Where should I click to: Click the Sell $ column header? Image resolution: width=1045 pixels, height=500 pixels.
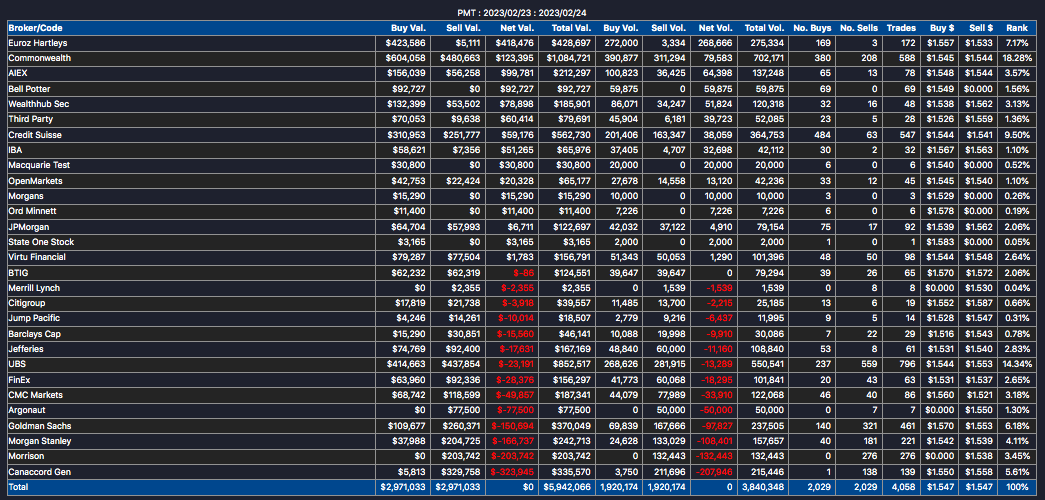(x=981, y=28)
